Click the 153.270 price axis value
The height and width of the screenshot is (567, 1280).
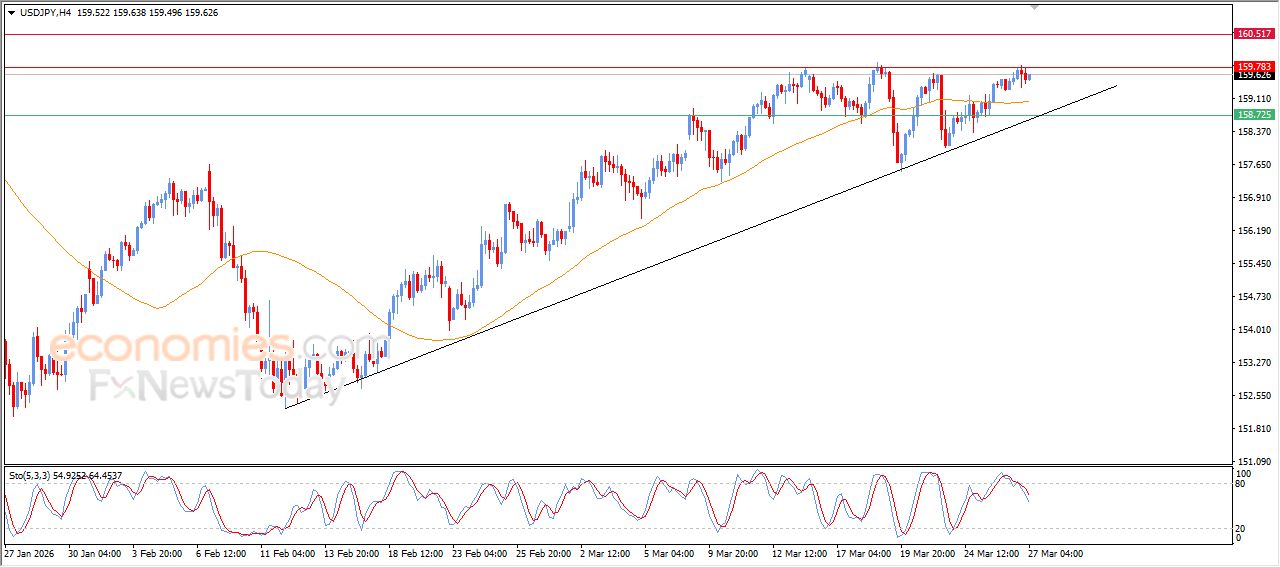click(1253, 363)
